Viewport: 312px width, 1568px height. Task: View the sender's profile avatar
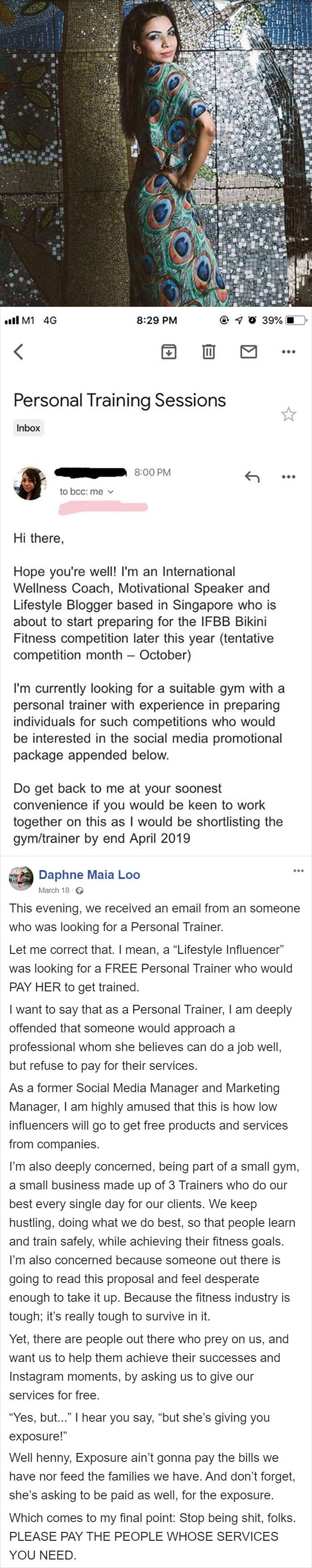click(30, 484)
